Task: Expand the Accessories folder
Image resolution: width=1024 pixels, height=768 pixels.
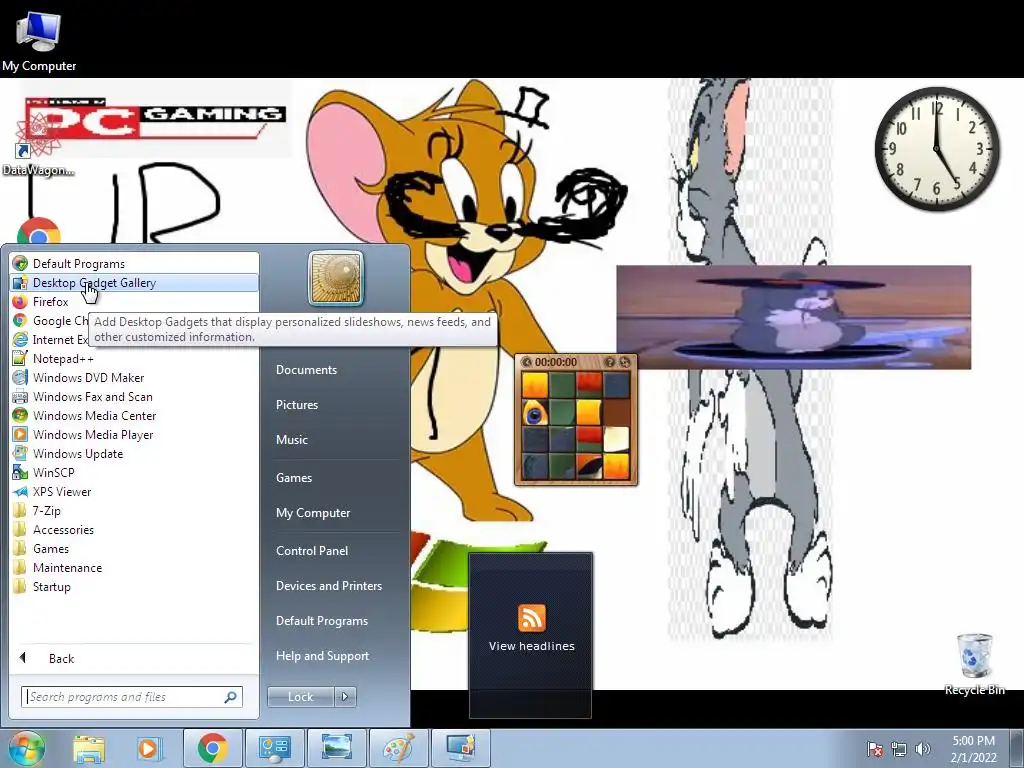Action: click(x=134, y=530)
